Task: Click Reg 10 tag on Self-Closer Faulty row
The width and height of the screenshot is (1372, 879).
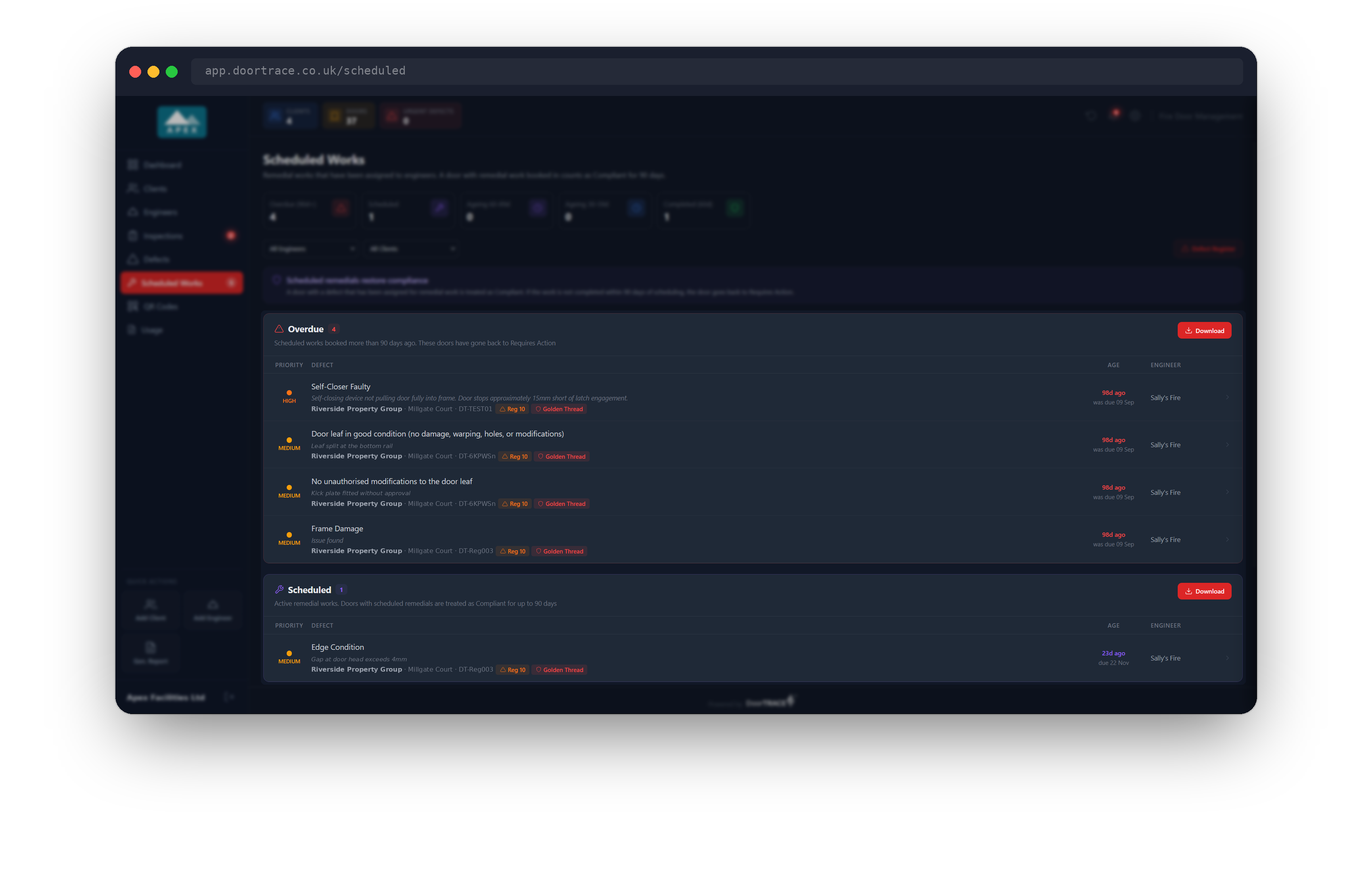Action: pyautogui.click(x=512, y=409)
